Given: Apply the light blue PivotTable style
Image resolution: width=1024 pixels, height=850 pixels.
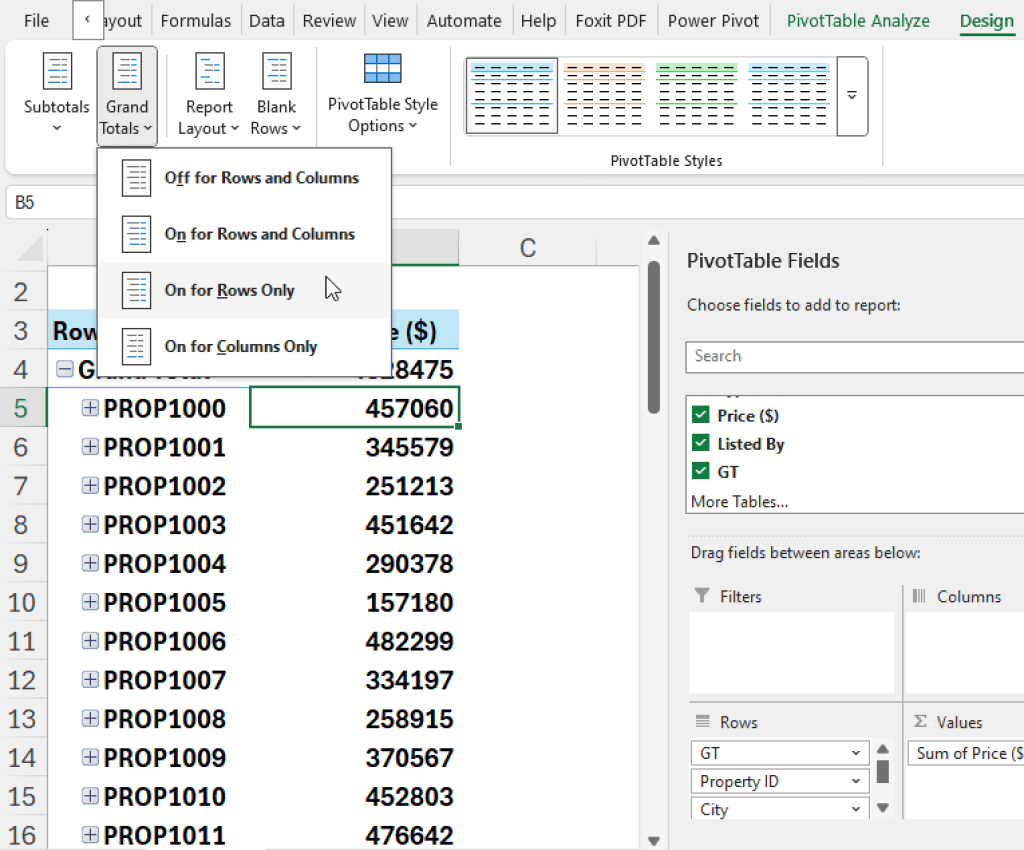Looking at the screenshot, I should pyautogui.click(x=511, y=96).
